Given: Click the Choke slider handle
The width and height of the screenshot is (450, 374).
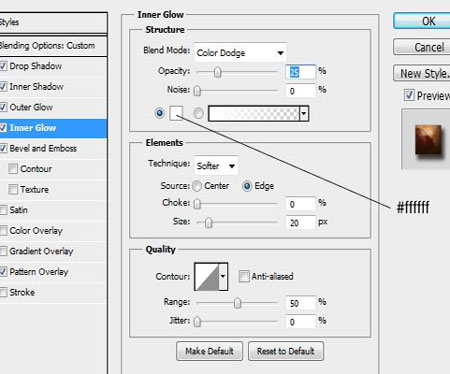Looking at the screenshot, I should pyautogui.click(x=197, y=204).
